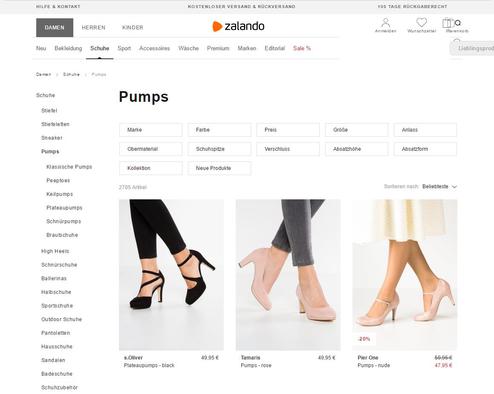Expand the Farbe filter
This screenshot has height=394, width=494.
pos(219,130)
